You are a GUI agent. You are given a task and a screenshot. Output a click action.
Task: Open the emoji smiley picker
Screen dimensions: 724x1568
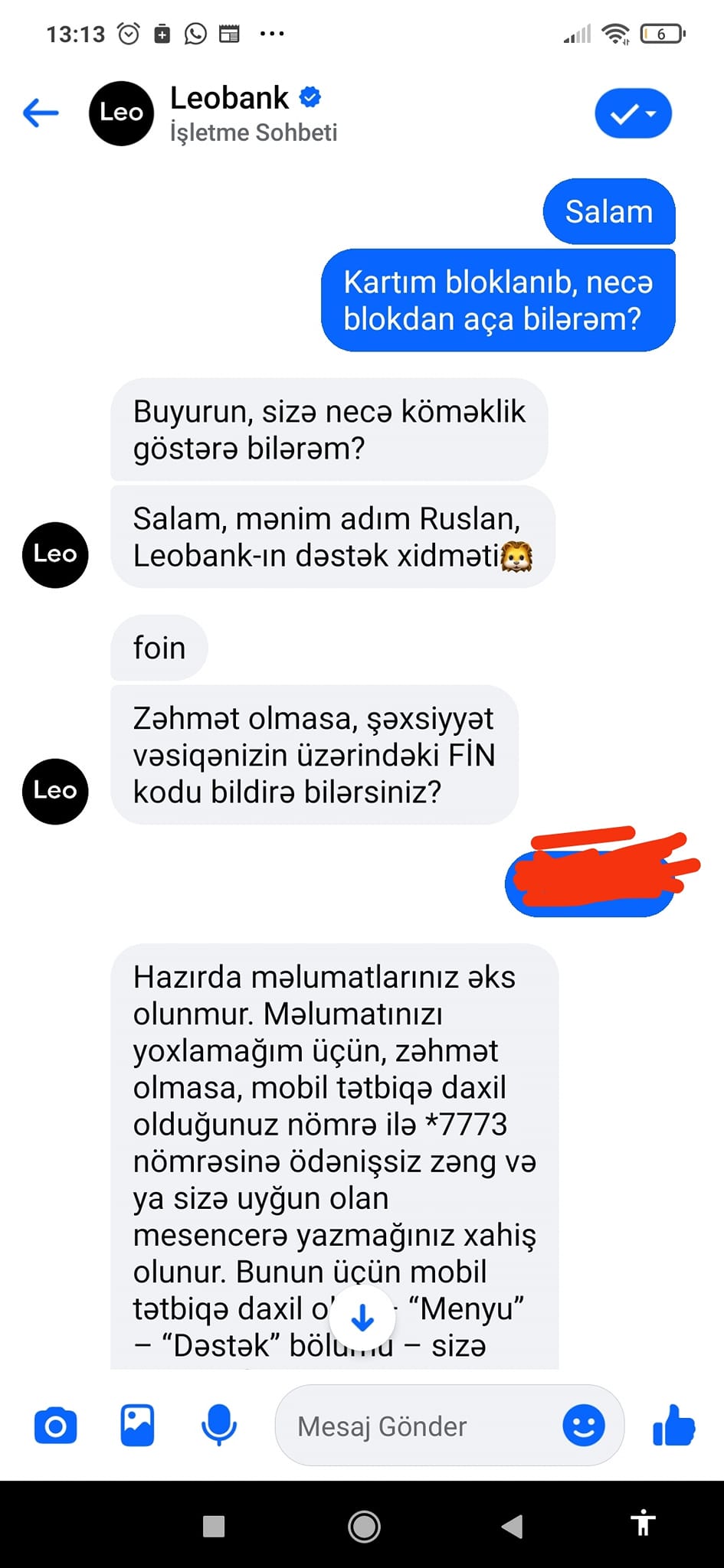point(584,1426)
